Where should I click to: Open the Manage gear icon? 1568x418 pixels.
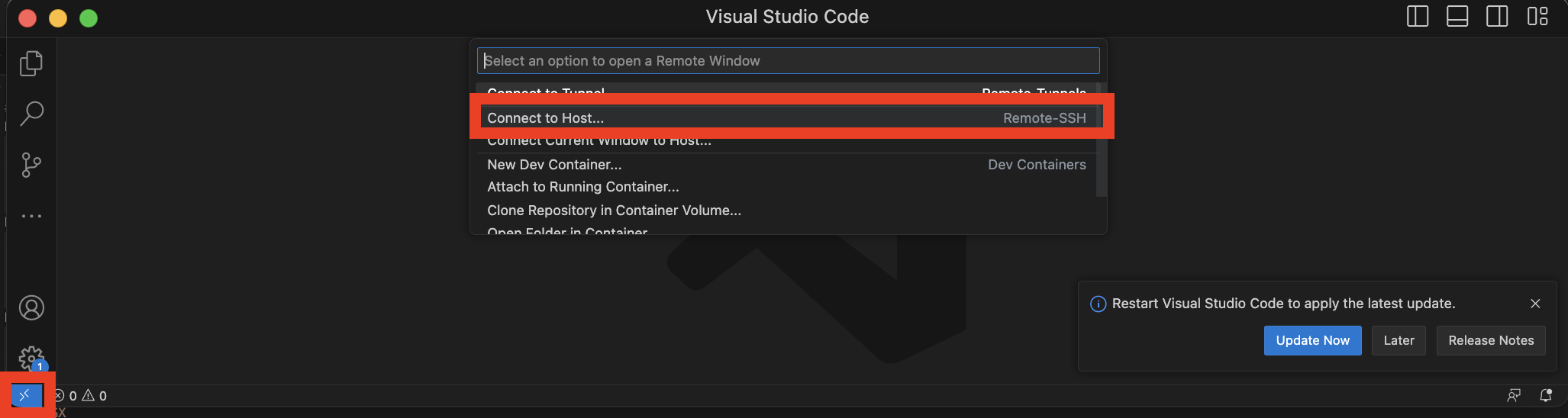click(x=31, y=358)
